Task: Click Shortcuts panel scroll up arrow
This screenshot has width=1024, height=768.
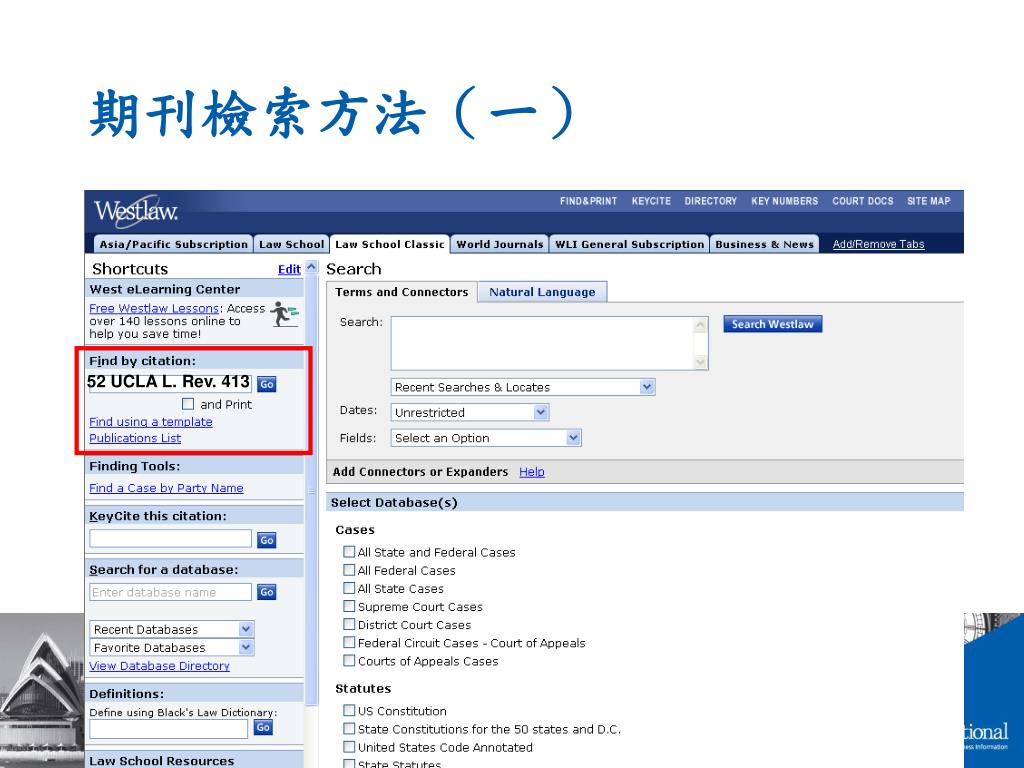Action: point(312,267)
